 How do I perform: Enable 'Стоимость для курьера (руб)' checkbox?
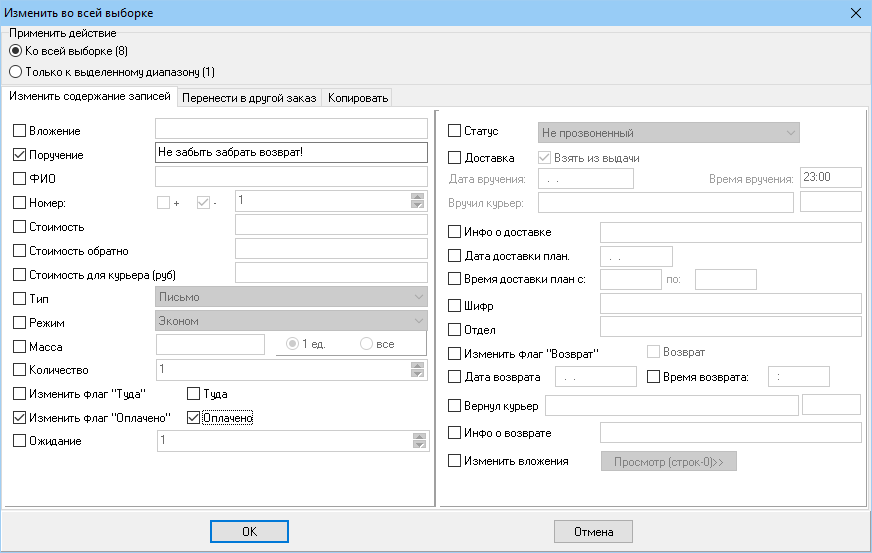pyautogui.click(x=19, y=274)
